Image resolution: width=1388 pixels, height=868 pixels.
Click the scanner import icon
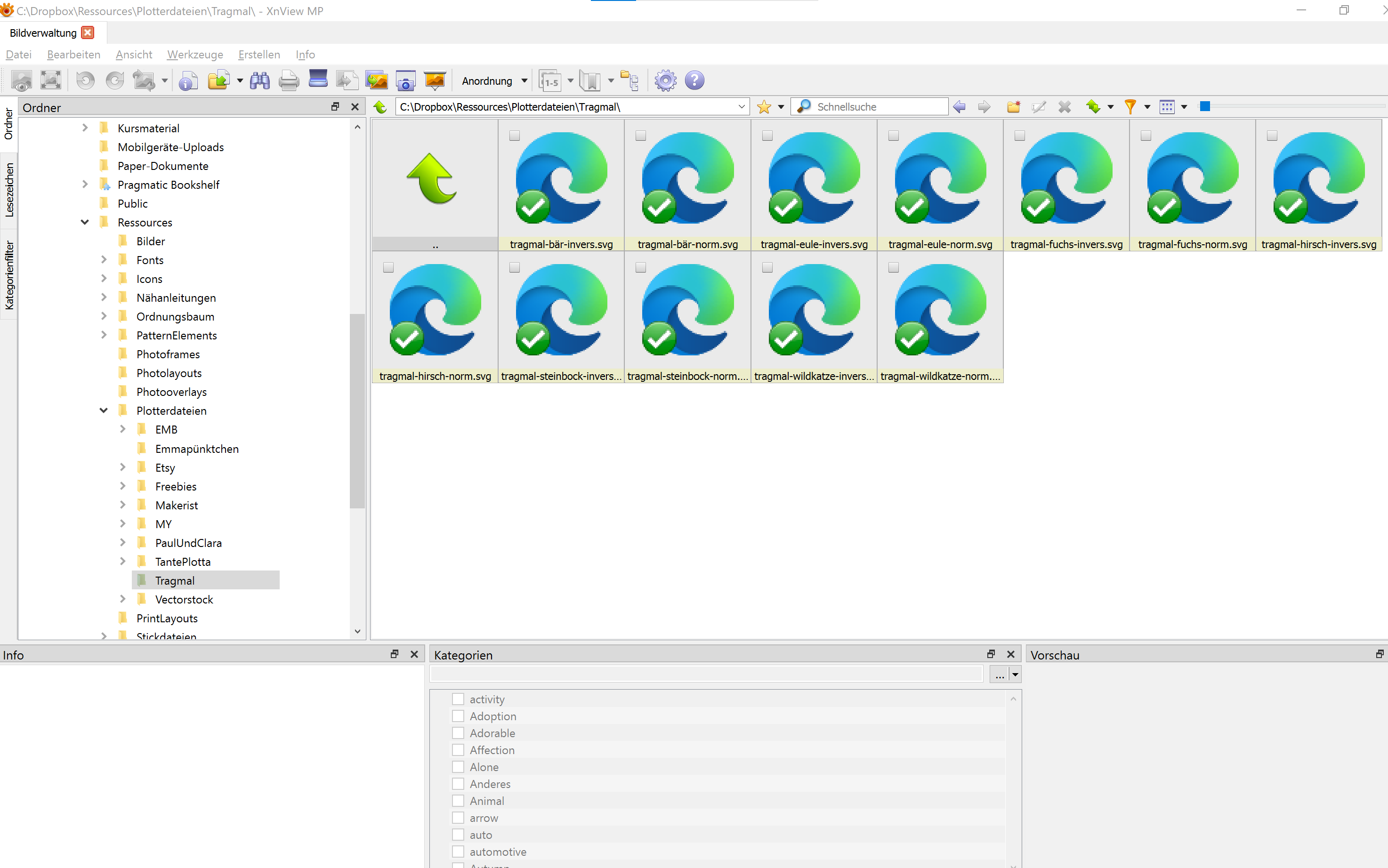[318, 79]
